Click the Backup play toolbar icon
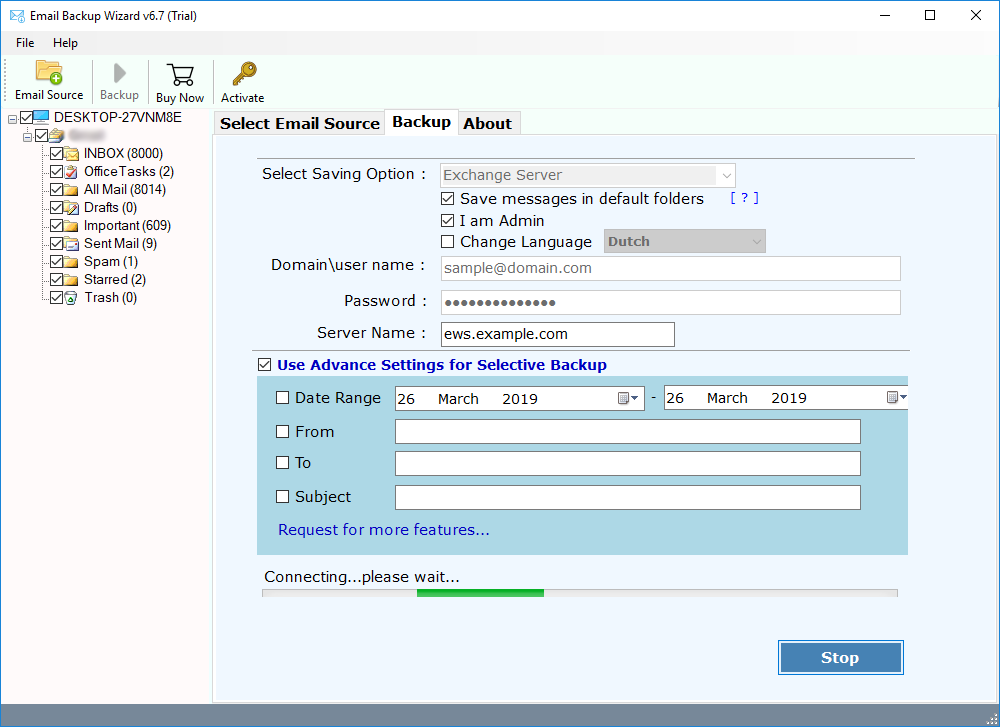Screen dimensions: 1000x727 (x=119, y=73)
